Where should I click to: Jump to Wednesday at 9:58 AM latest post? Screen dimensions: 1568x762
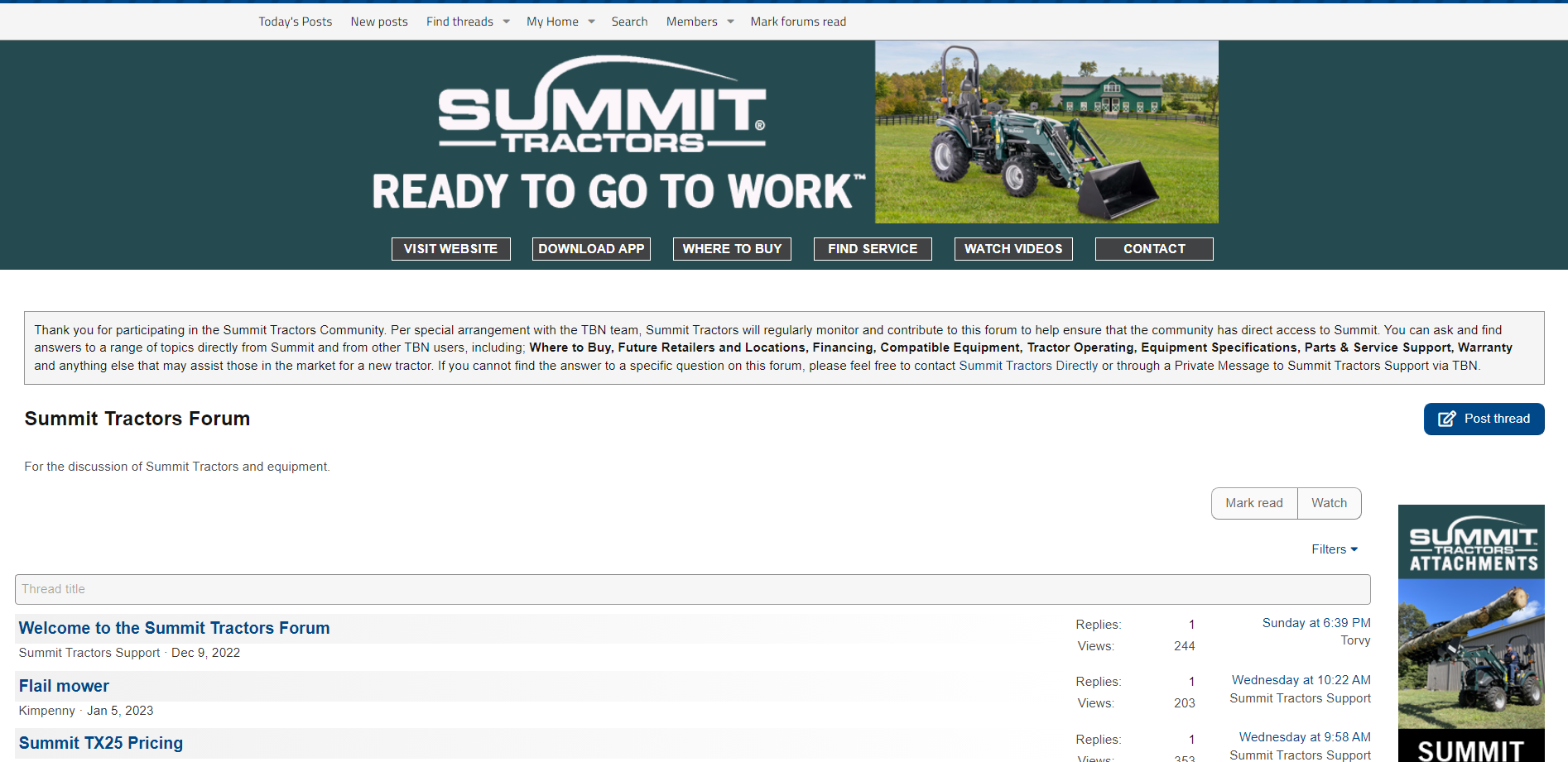[1305, 737]
